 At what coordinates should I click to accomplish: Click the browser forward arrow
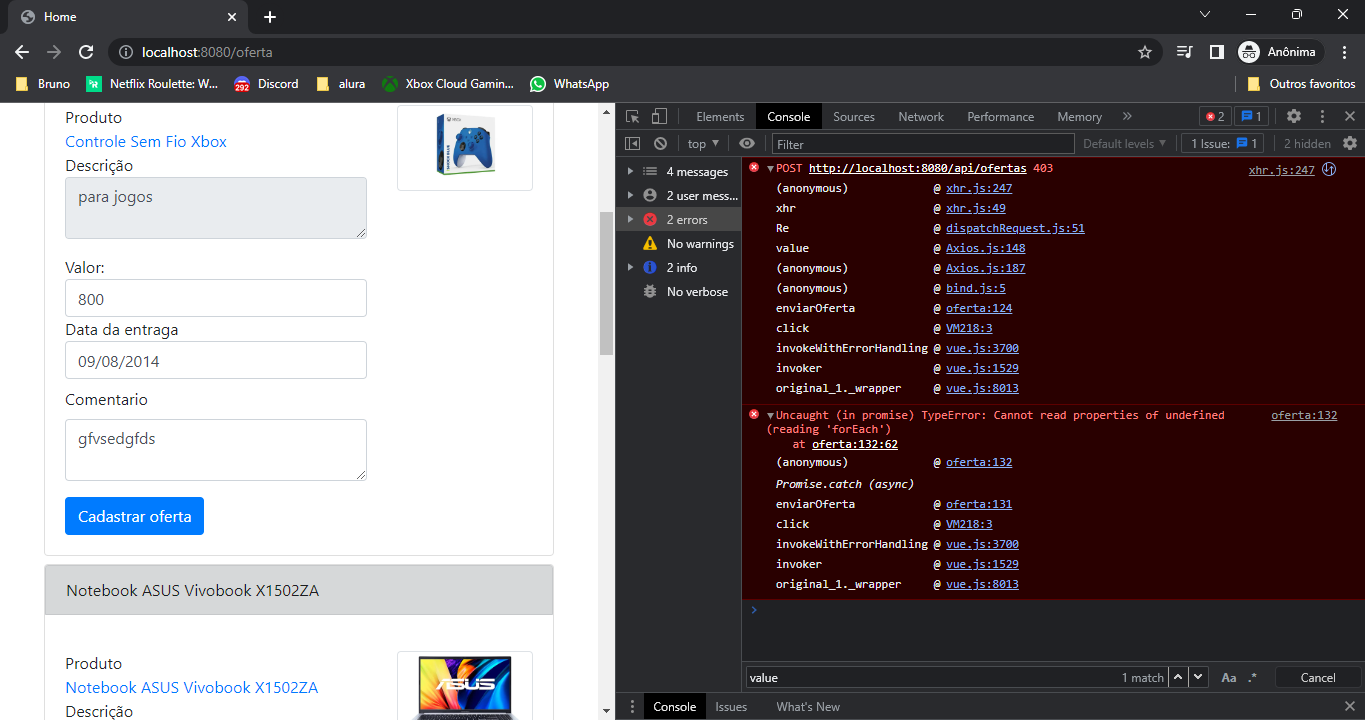(54, 52)
